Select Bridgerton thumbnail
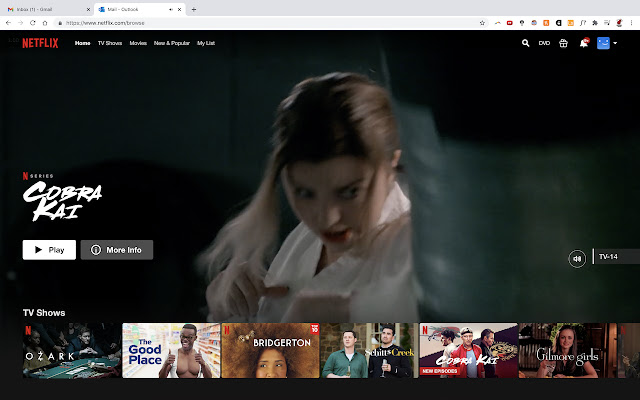 pos(270,351)
